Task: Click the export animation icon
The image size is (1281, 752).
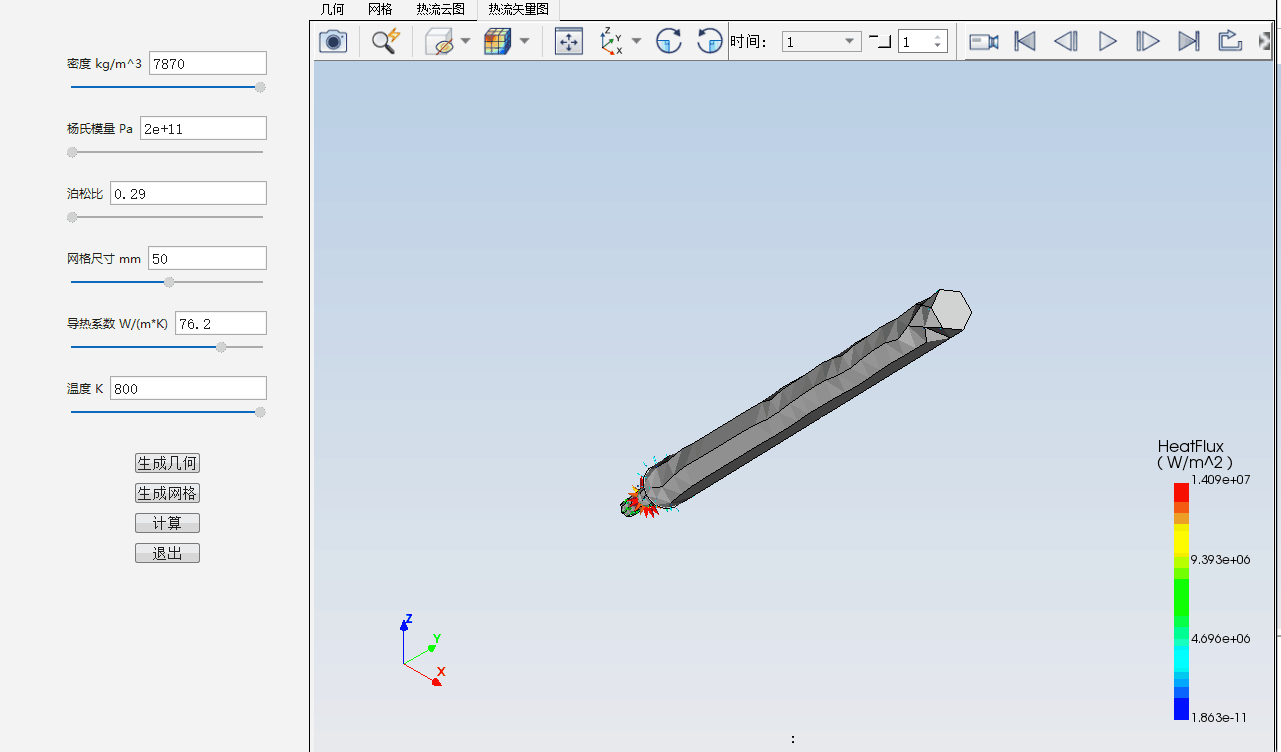Action: pyautogui.click(x=1230, y=41)
